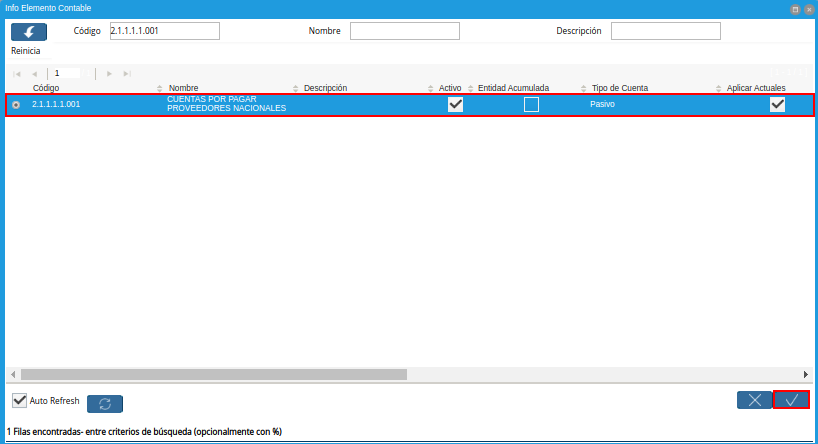The width and height of the screenshot is (818, 444).
Task: Disable the Auto Refresh checkbox
Action: click(x=19, y=400)
